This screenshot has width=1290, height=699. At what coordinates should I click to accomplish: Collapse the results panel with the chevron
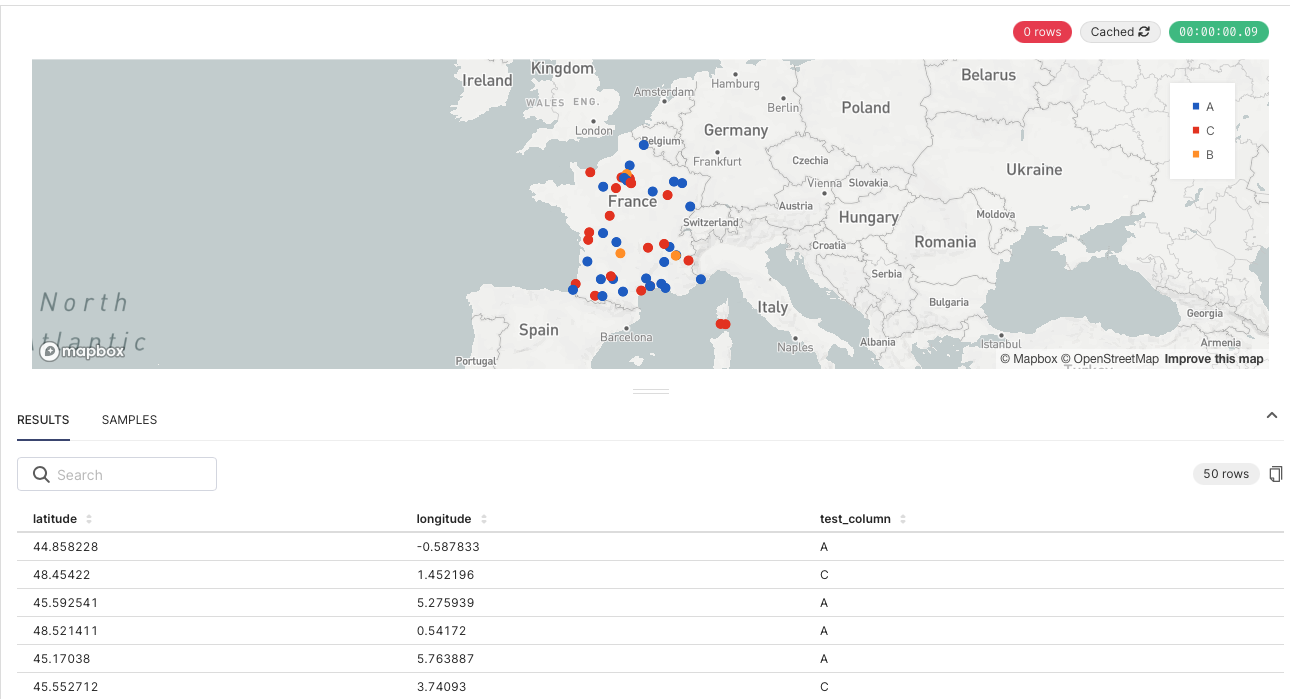(1272, 415)
